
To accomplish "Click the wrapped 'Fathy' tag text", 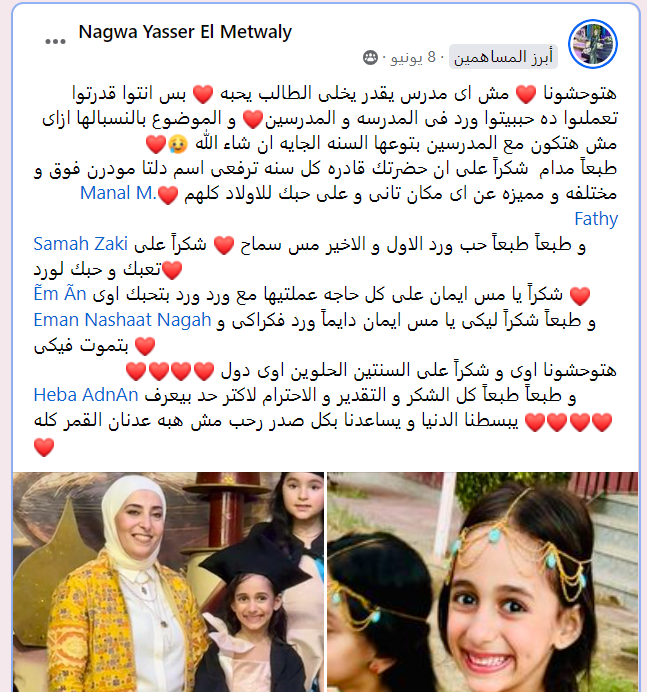I will click(596, 219).
